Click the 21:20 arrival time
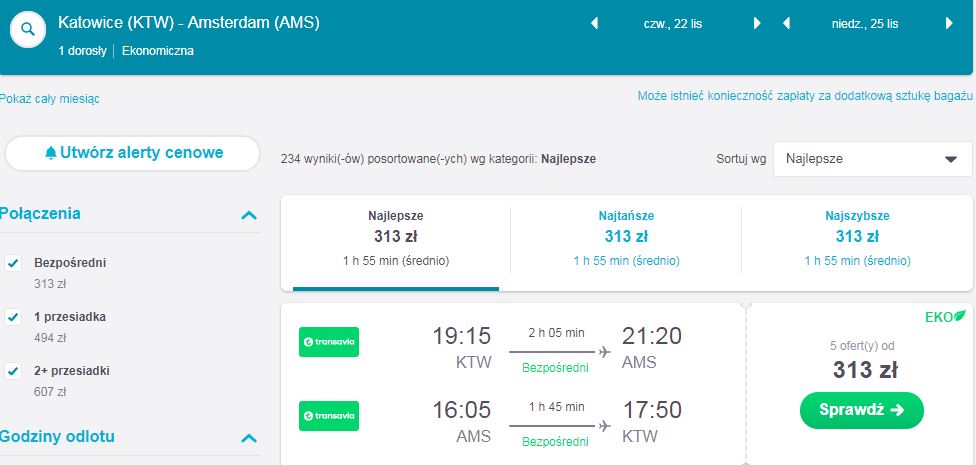 click(x=652, y=337)
